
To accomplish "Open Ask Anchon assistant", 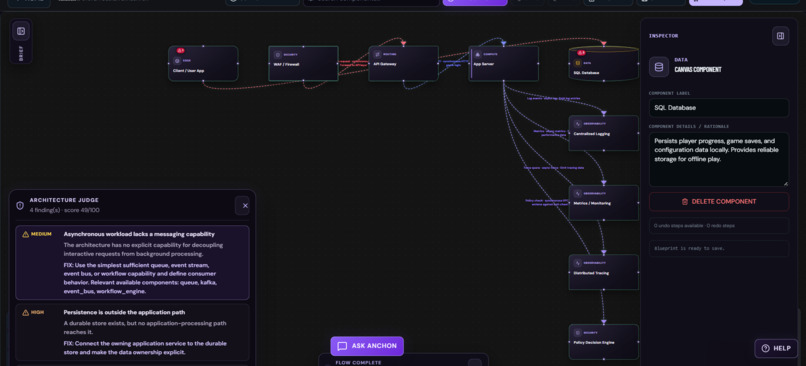I will (367, 346).
